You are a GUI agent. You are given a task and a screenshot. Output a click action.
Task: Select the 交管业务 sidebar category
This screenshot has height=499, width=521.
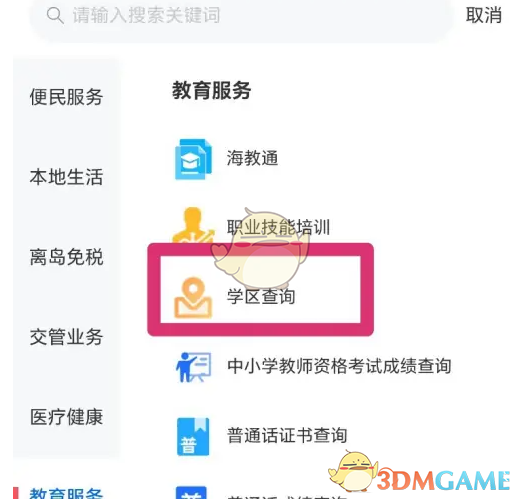(x=66, y=337)
